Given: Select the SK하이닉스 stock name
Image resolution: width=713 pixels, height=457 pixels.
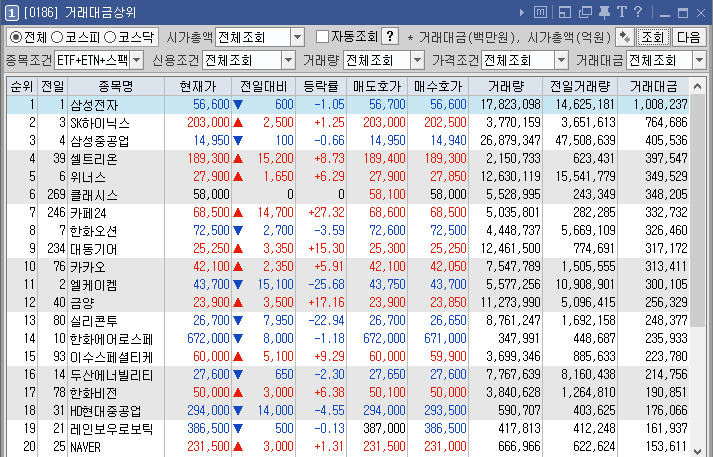Looking at the screenshot, I should 100,123.
